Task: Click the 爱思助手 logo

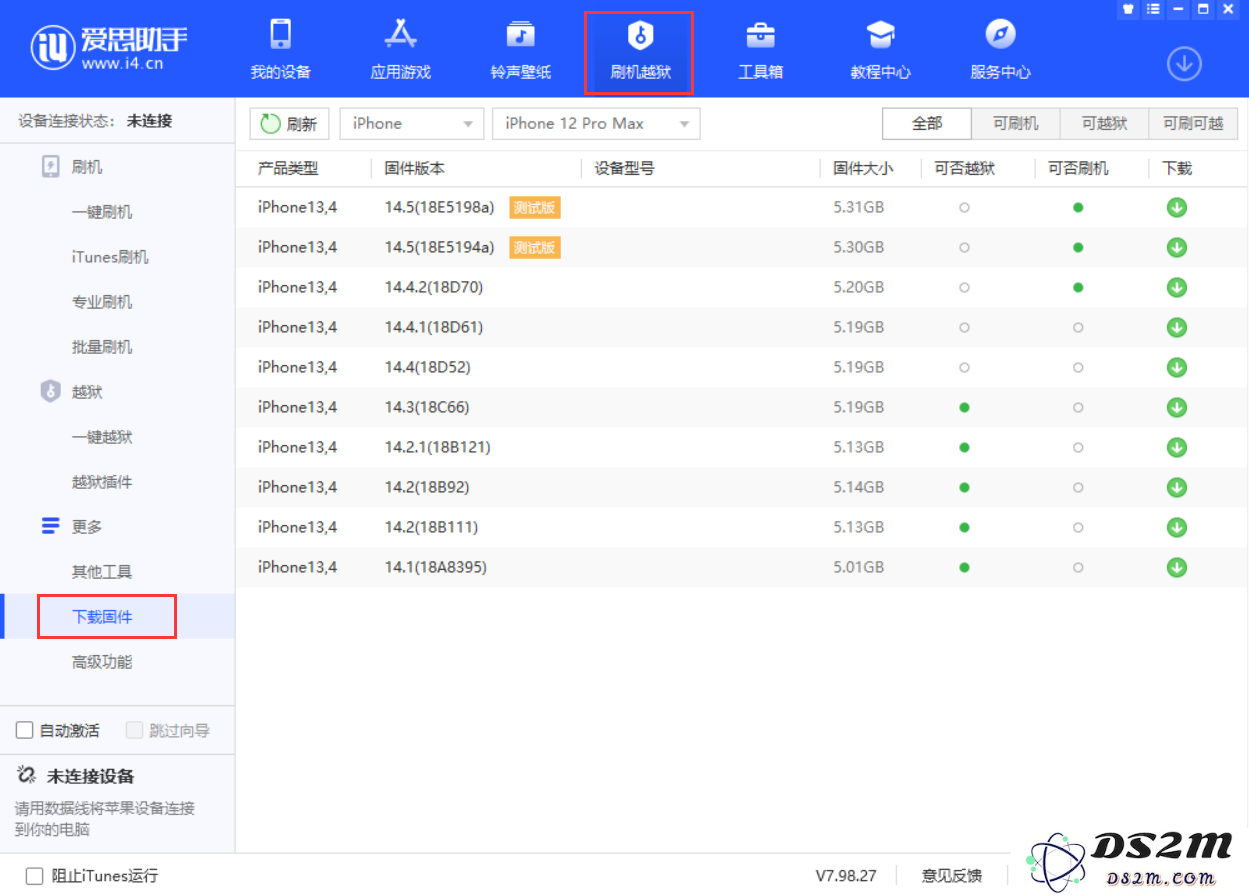Action: (109, 47)
